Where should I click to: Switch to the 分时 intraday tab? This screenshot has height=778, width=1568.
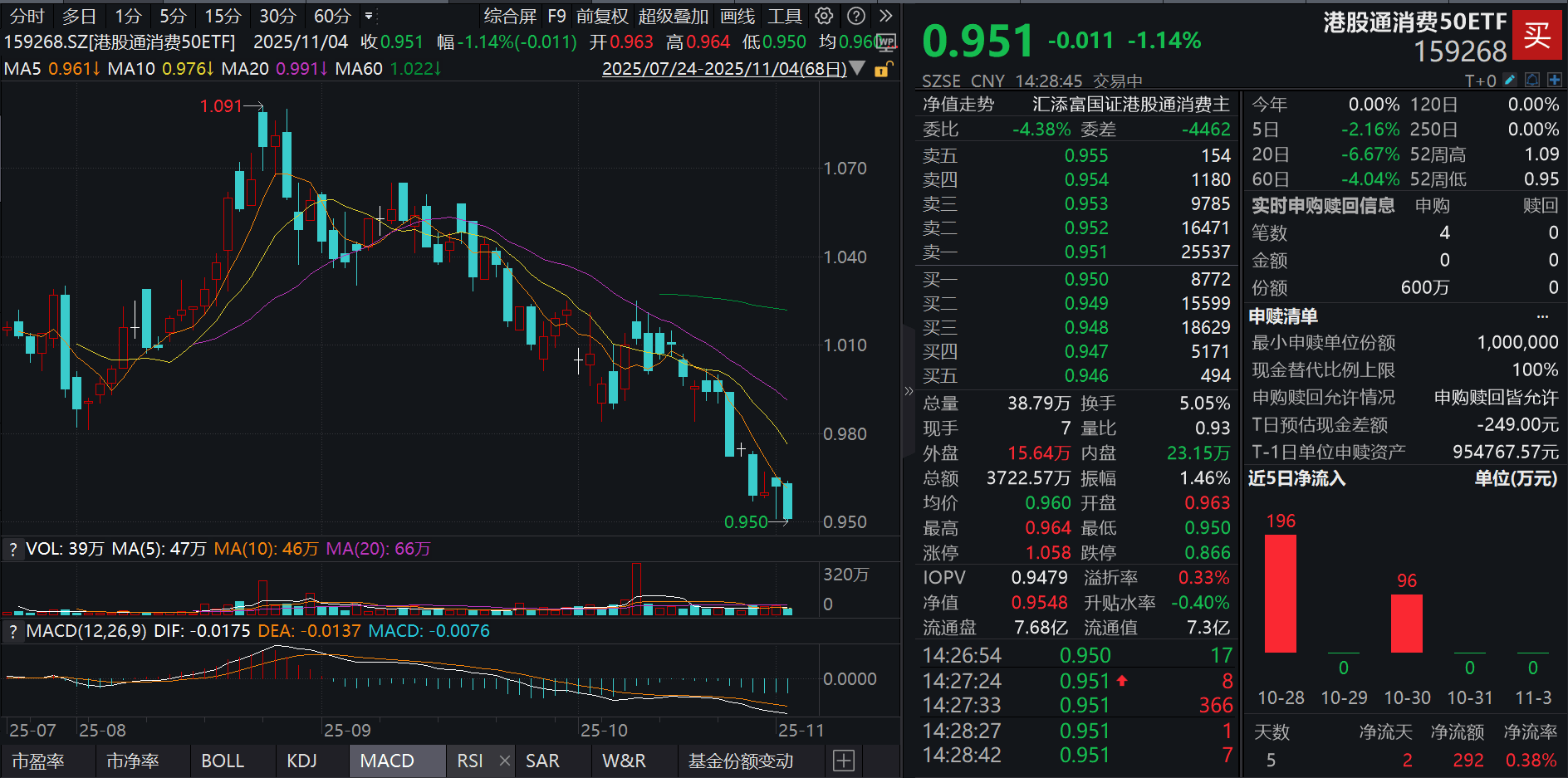[x=26, y=16]
